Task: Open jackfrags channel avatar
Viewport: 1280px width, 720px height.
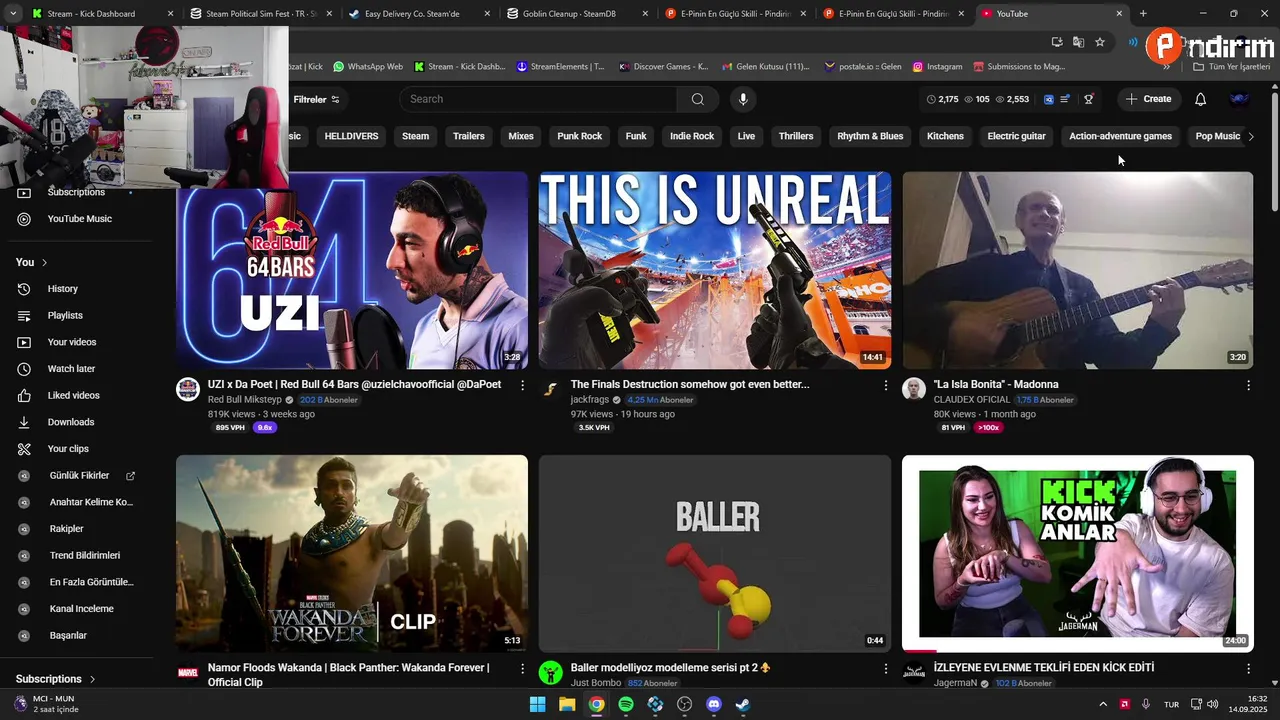Action: [550, 389]
